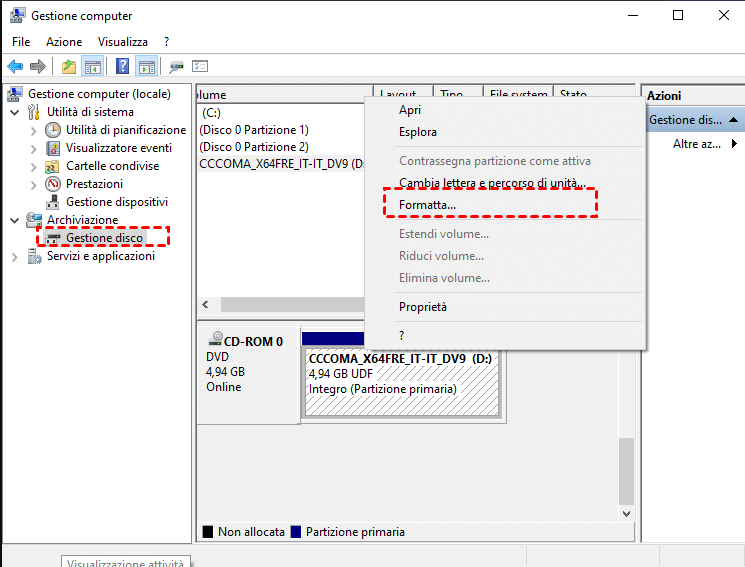Expand the Servizi e applicazioni node

(x=15, y=257)
